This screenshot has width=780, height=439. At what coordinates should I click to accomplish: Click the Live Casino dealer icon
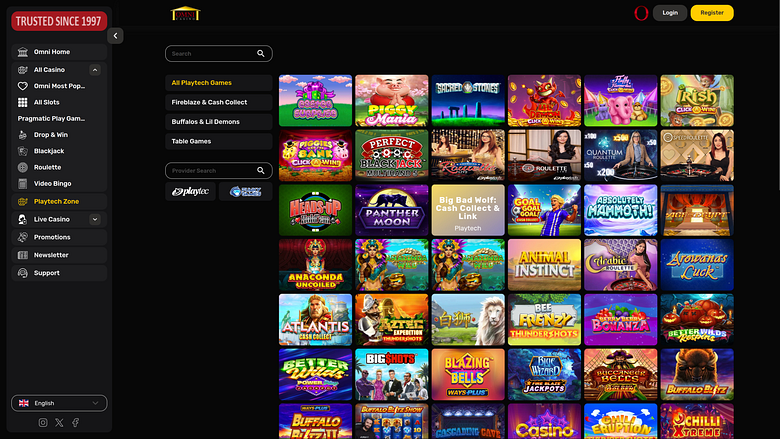[22, 219]
